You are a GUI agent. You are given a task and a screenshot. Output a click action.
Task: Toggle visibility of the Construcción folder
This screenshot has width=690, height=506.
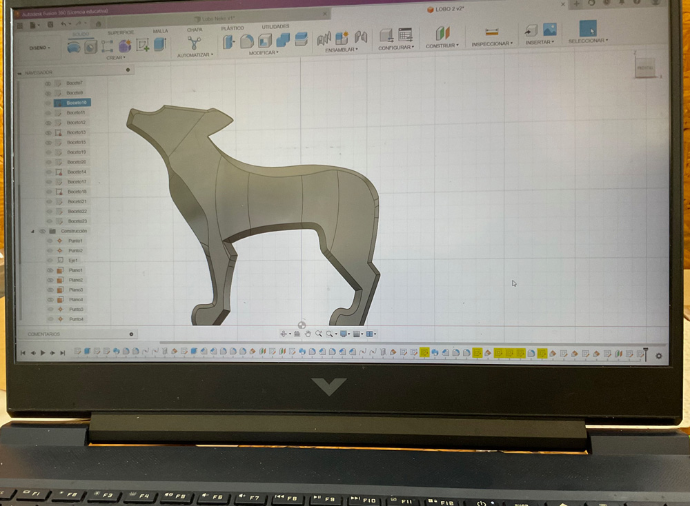pos(43,231)
